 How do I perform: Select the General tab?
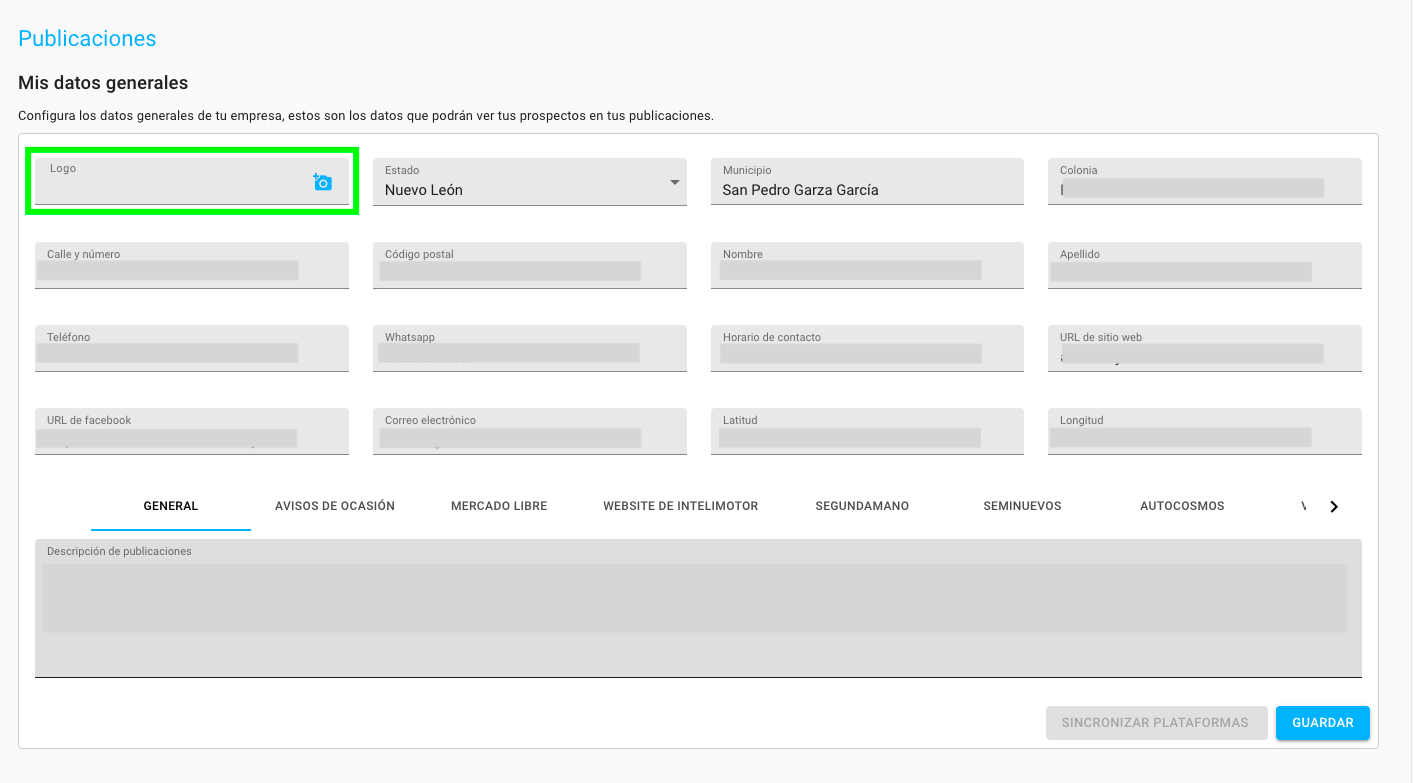coord(171,506)
